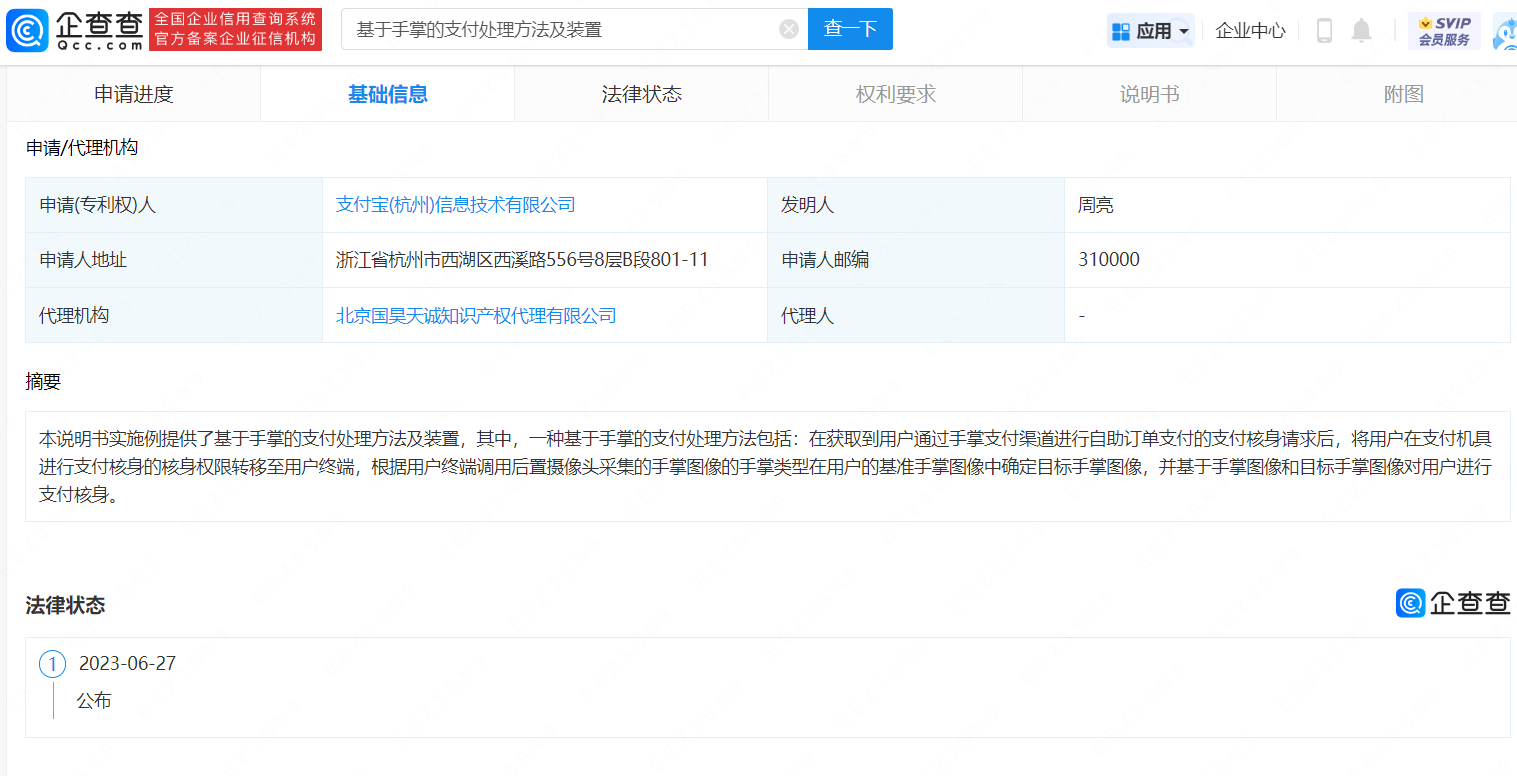This screenshot has height=776, width=1517.
Task: Click the 法律状态 section heading near the bottom
Action: point(65,605)
